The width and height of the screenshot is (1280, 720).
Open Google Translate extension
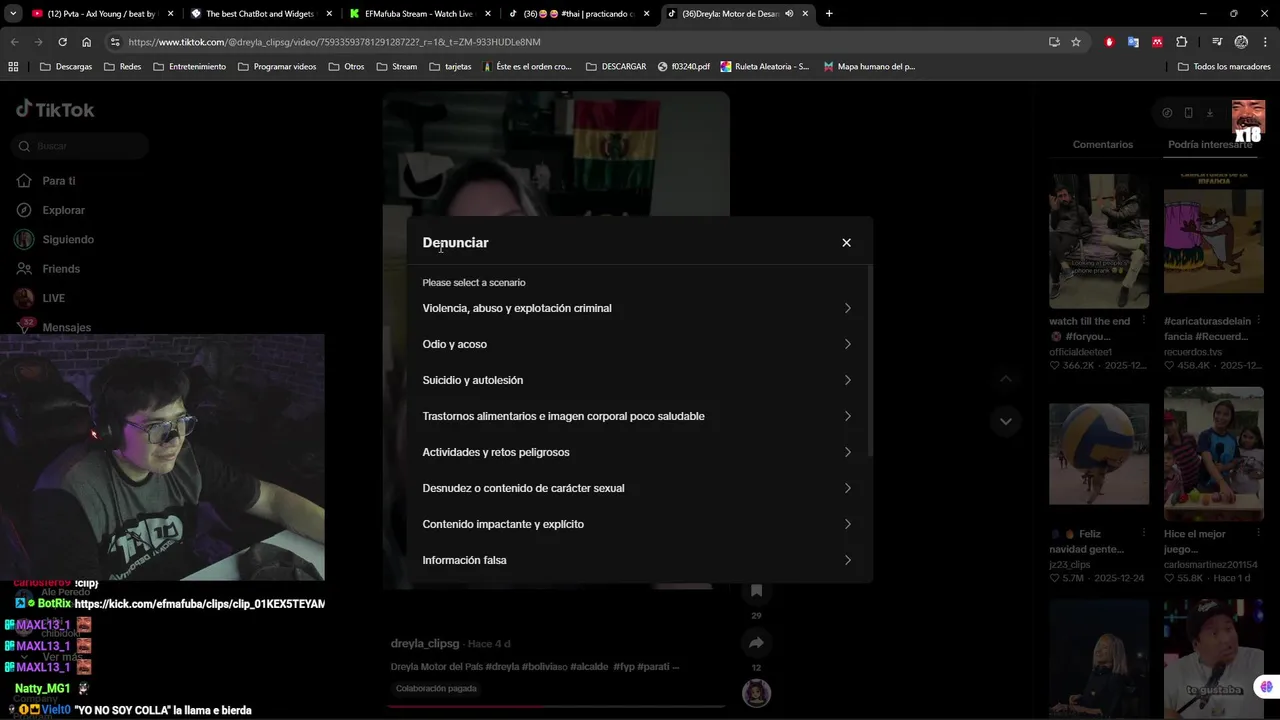[x=1133, y=42]
